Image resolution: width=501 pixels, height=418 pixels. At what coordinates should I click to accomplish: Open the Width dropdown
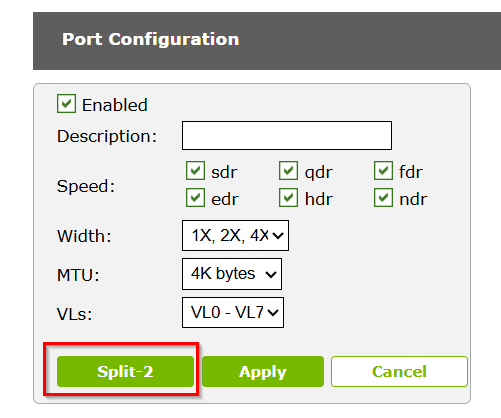pos(235,235)
